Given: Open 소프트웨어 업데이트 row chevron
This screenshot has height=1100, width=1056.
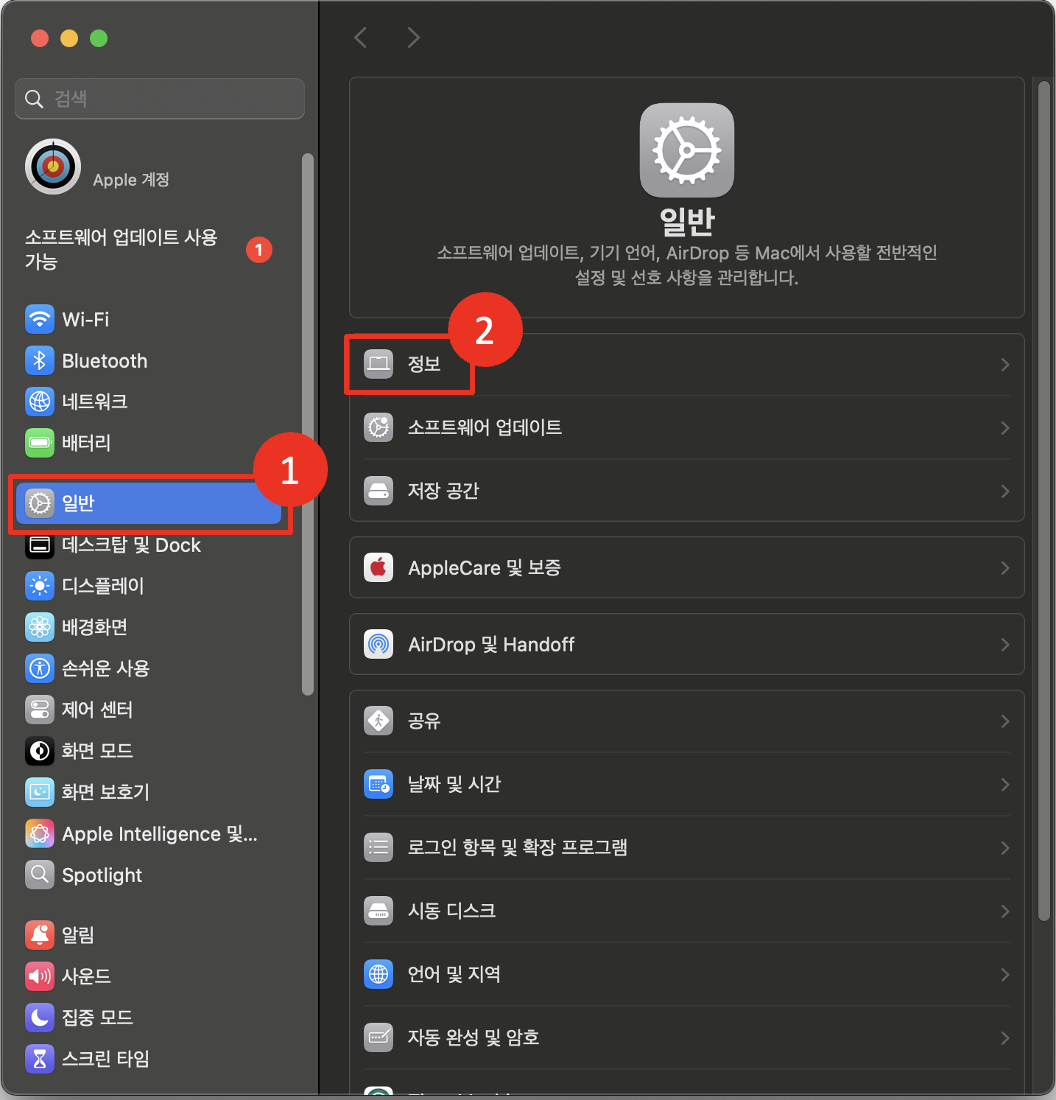Looking at the screenshot, I should pos(1005,428).
